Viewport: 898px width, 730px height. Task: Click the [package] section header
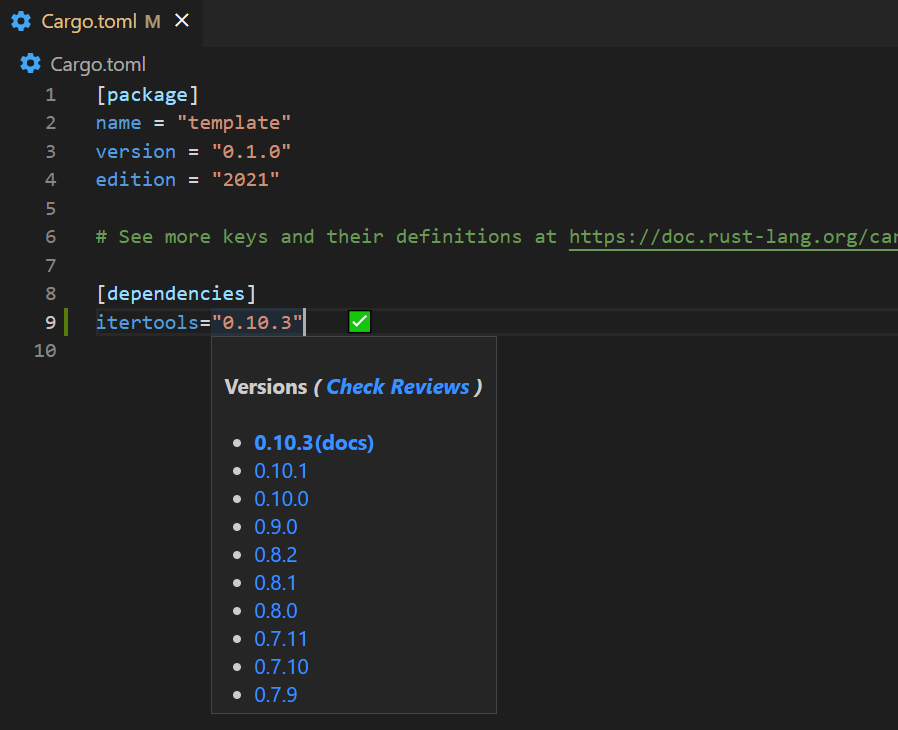tap(147, 94)
